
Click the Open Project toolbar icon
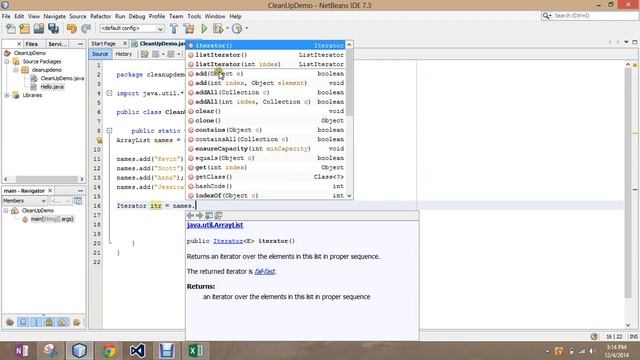(x=39, y=29)
